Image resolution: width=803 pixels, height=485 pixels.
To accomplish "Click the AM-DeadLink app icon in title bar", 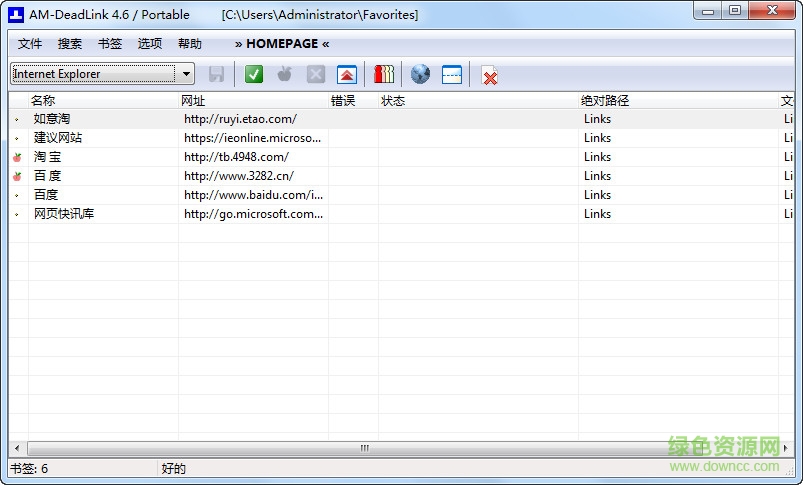I will pyautogui.click(x=16, y=14).
